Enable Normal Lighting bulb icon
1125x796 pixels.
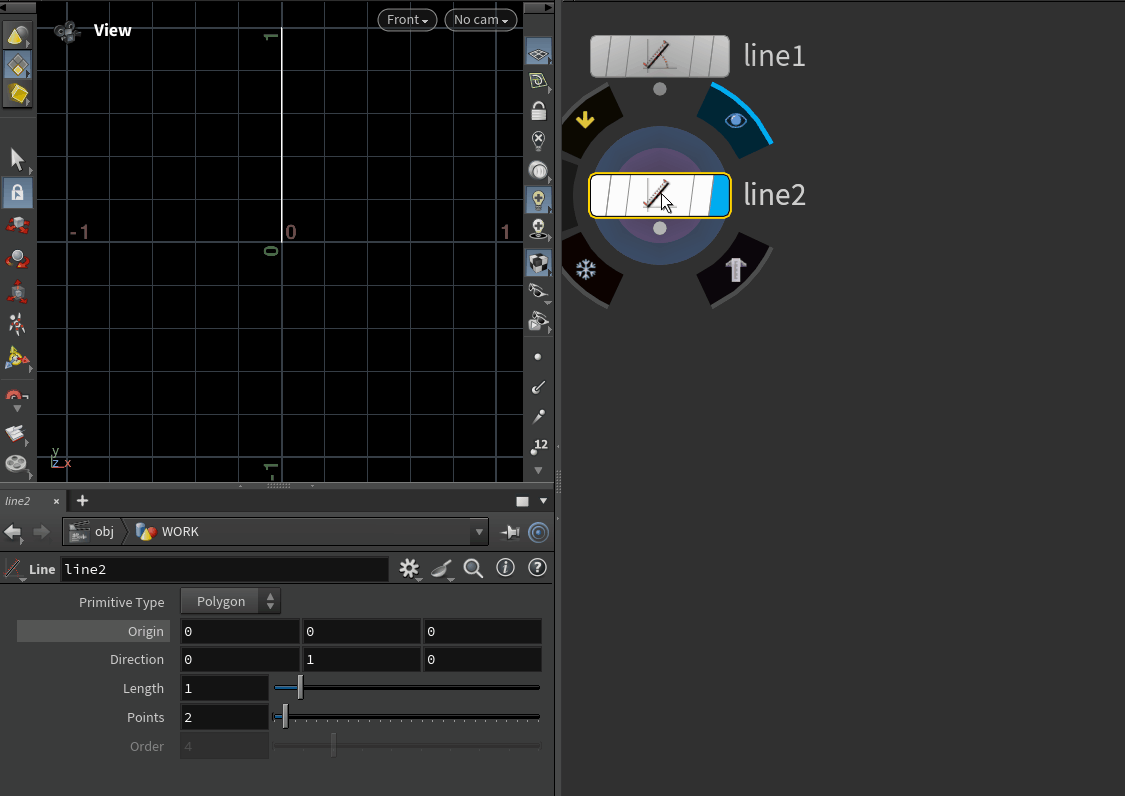(538, 200)
